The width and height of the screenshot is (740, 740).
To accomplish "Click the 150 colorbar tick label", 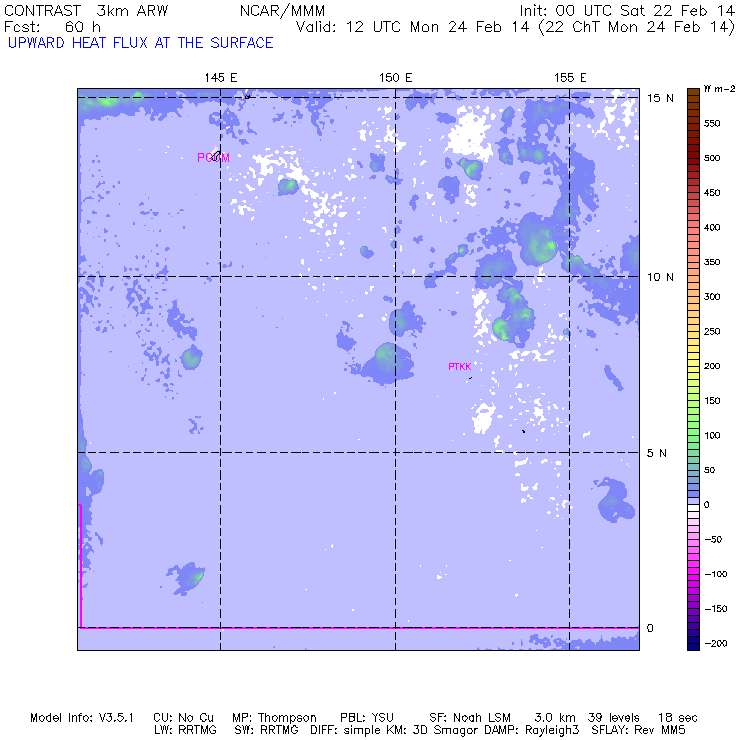I will point(712,401).
